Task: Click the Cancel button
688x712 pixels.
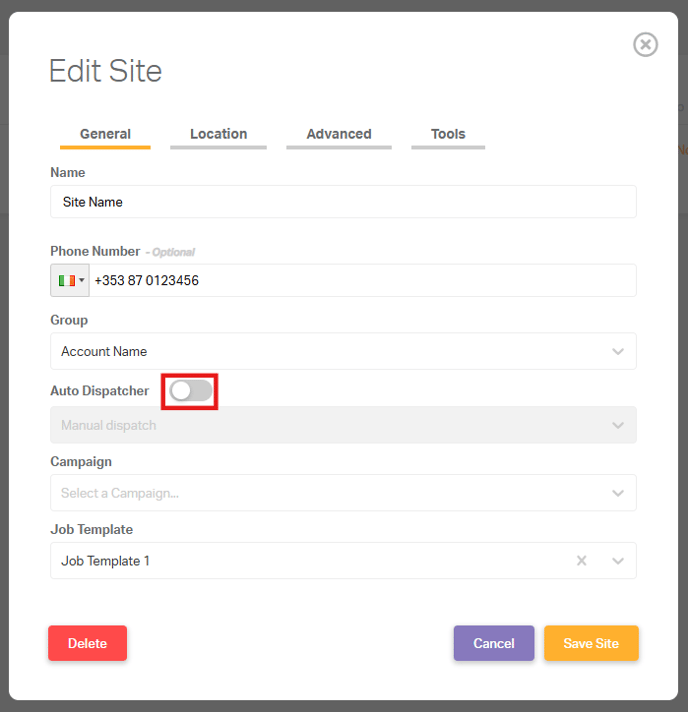Action: click(494, 643)
